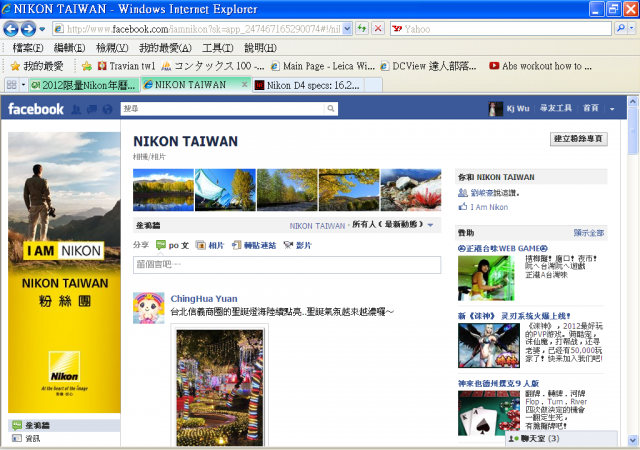Open the 檢視(V) menu
Image resolution: width=640 pixels, height=450 pixels.
pos(112,48)
